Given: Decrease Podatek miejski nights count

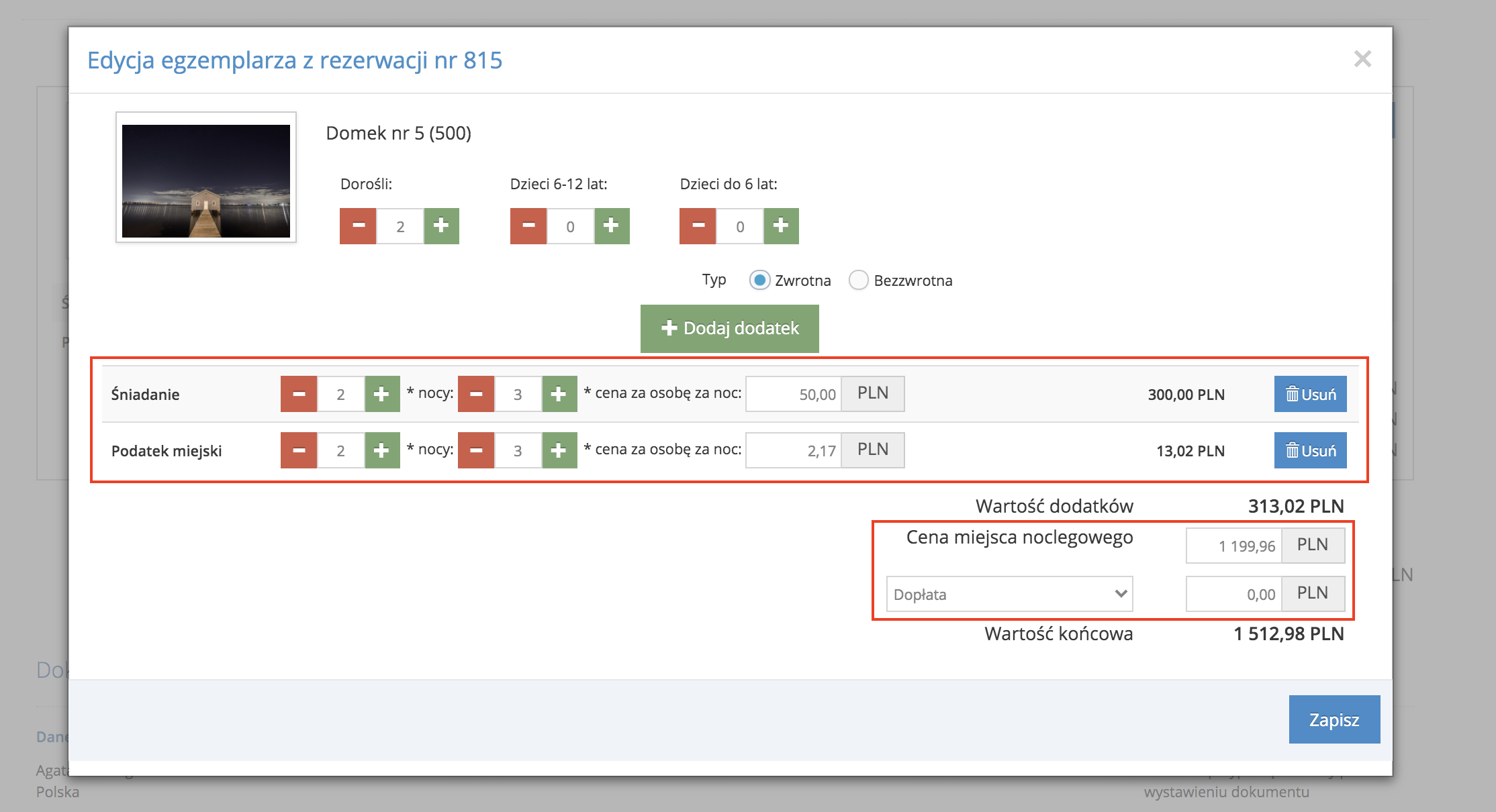Looking at the screenshot, I should 476,450.
